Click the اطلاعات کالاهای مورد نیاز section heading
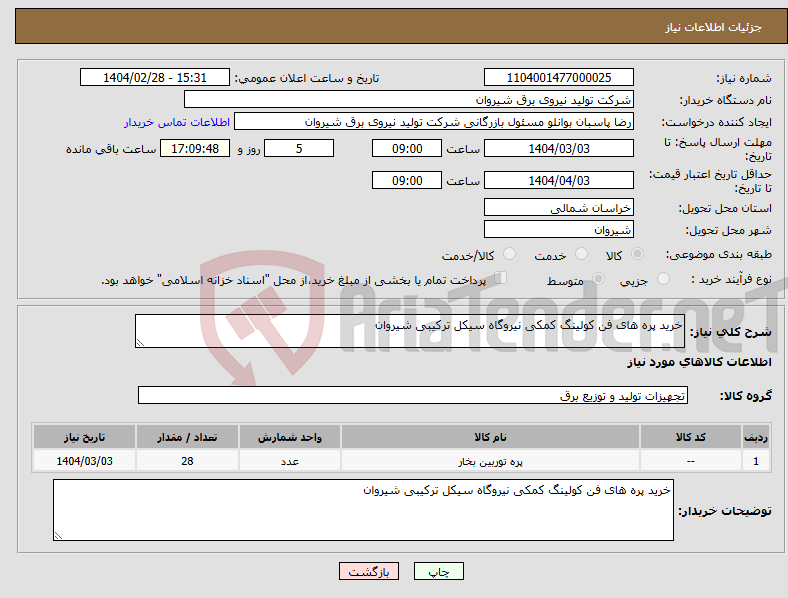The height and width of the screenshot is (598, 788). pos(699,362)
